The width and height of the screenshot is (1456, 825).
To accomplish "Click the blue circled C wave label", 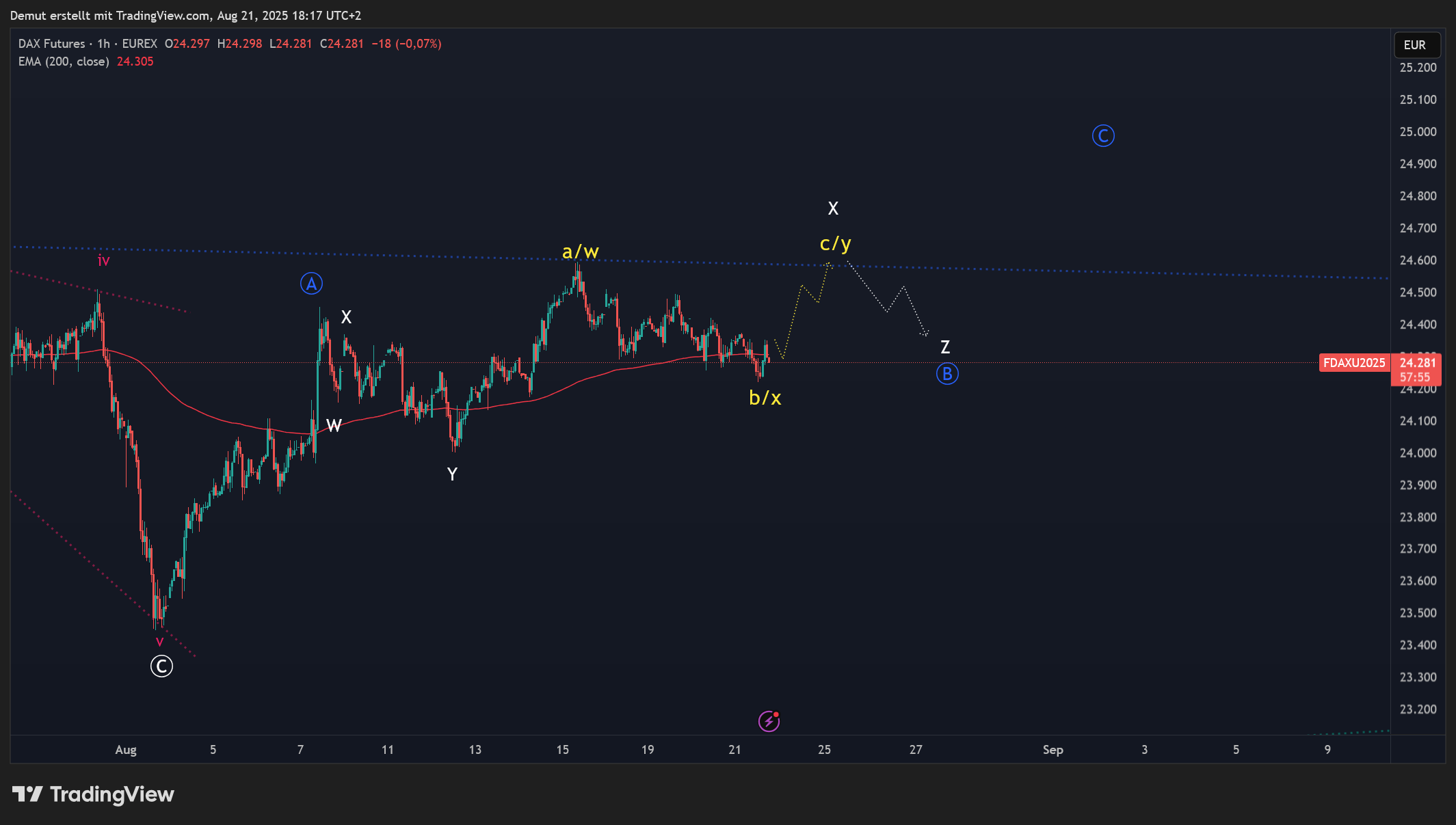I will [1102, 136].
